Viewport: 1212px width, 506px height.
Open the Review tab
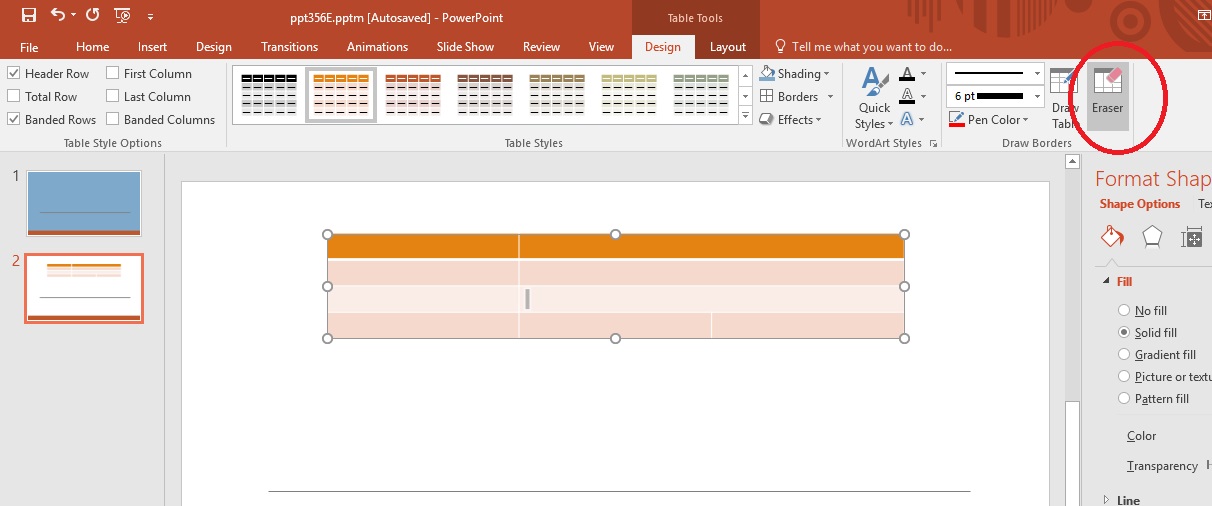tap(541, 47)
